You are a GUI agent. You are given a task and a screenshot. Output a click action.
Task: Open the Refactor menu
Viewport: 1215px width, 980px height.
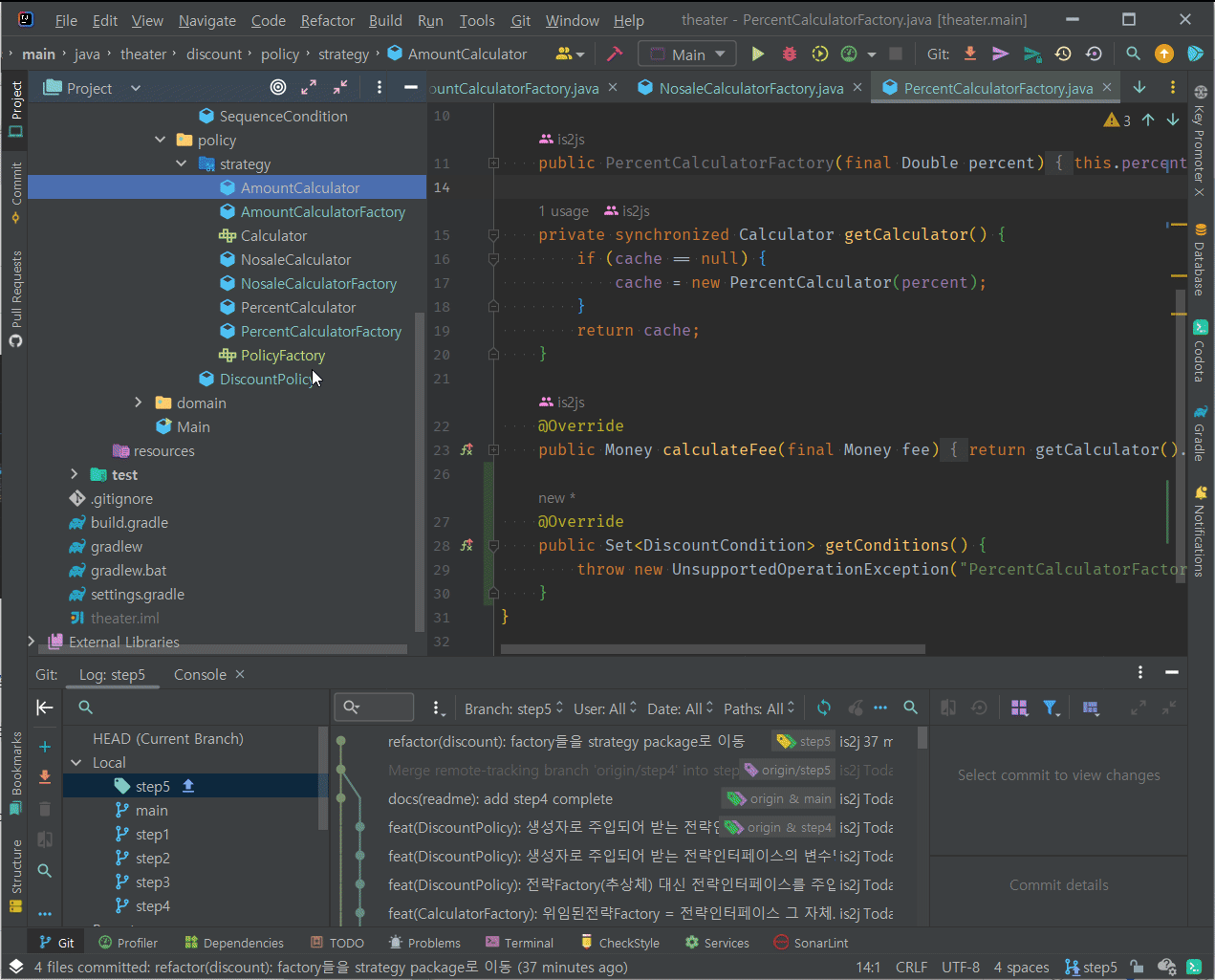327,20
